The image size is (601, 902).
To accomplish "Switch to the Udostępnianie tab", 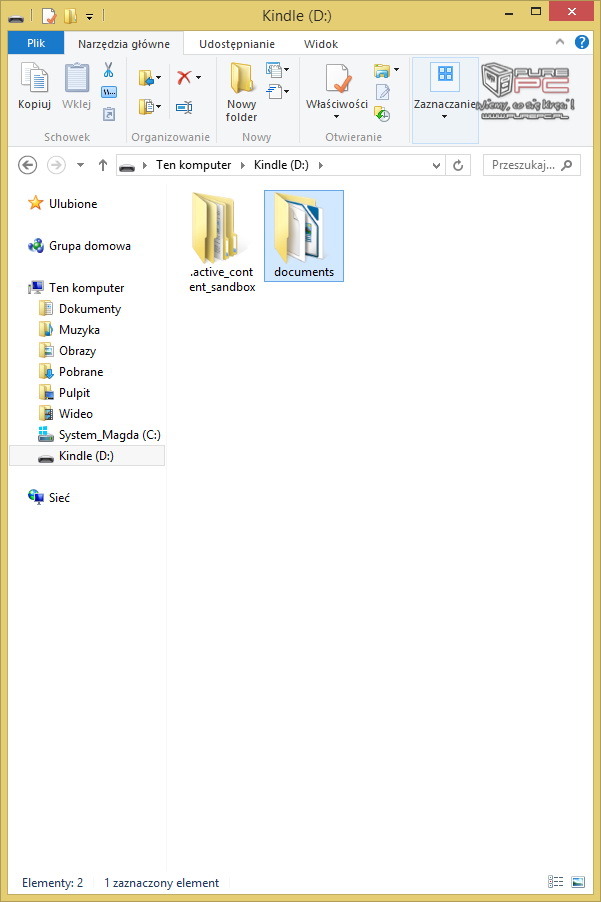I will pyautogui.click(x=237, y=44).
